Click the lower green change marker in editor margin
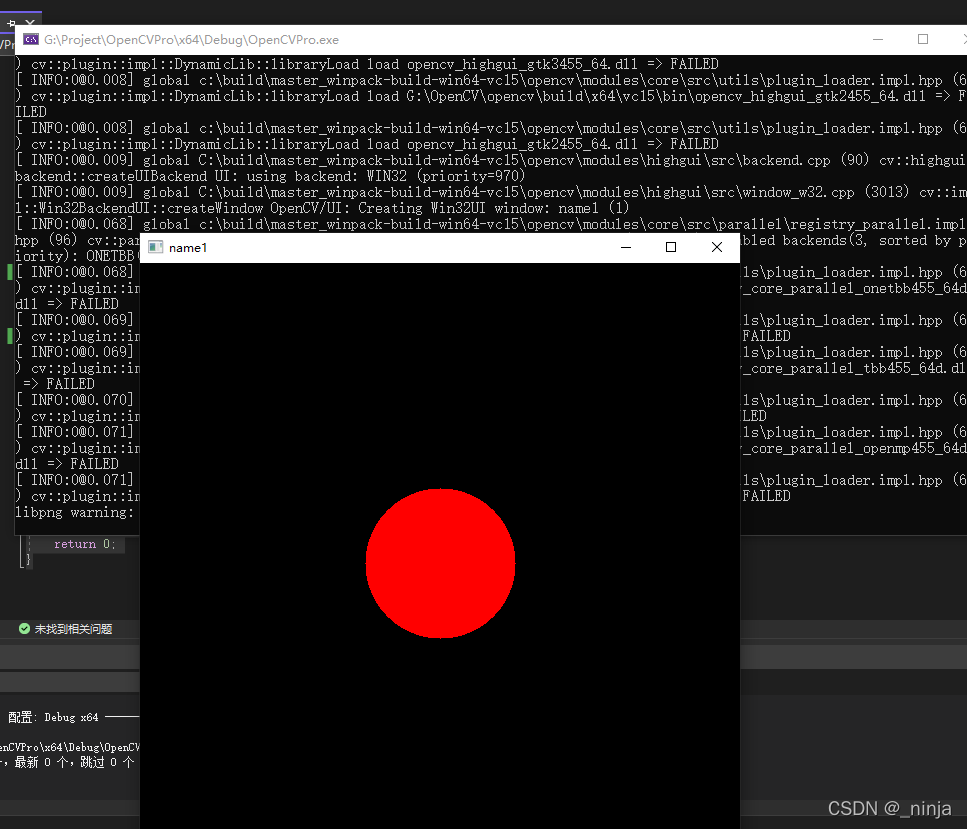Screen dimensions: 967x829 [x=10, y=336]
